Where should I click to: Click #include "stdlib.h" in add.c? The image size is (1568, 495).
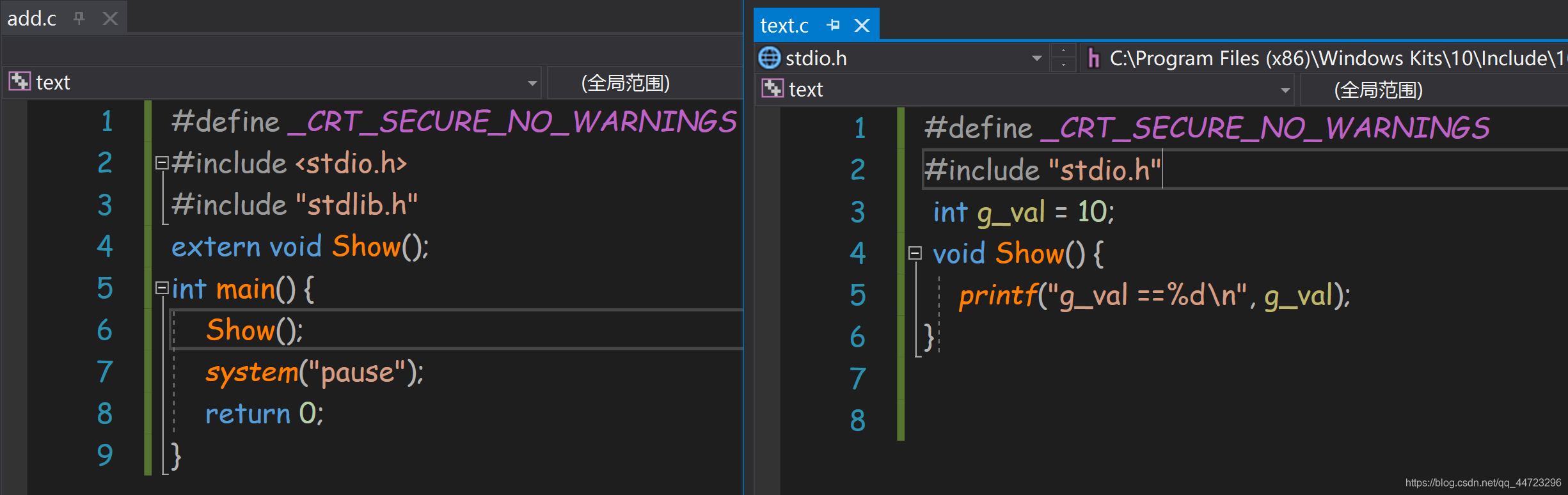pos(294,205)
